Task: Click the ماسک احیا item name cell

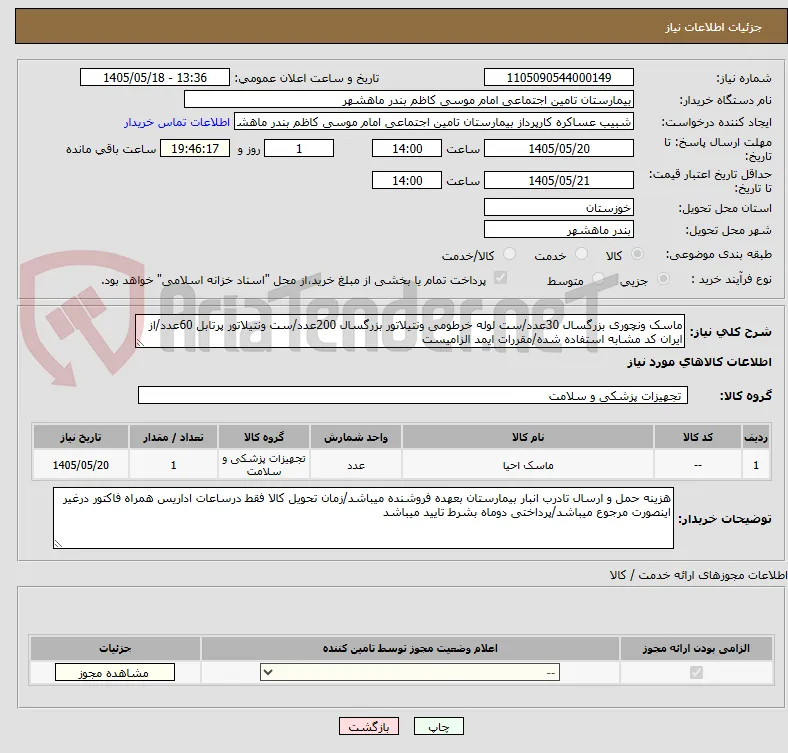Action: pos(528,465)
